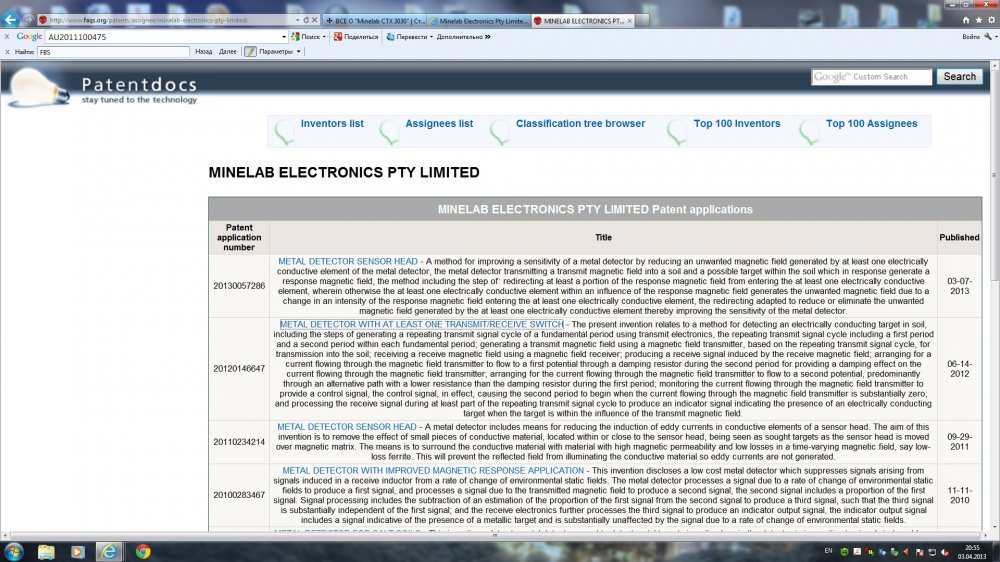Stop loading with the X in address bar
This screenshot has height=562, width=1000.
click(x=314, y=20)
